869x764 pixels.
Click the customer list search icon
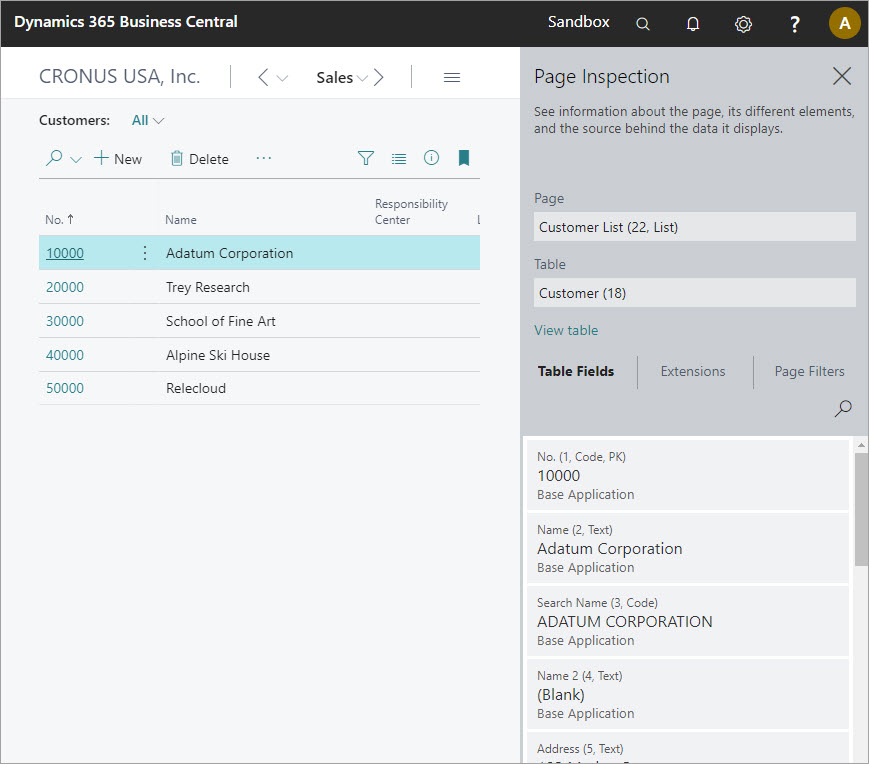pos(54,158)
